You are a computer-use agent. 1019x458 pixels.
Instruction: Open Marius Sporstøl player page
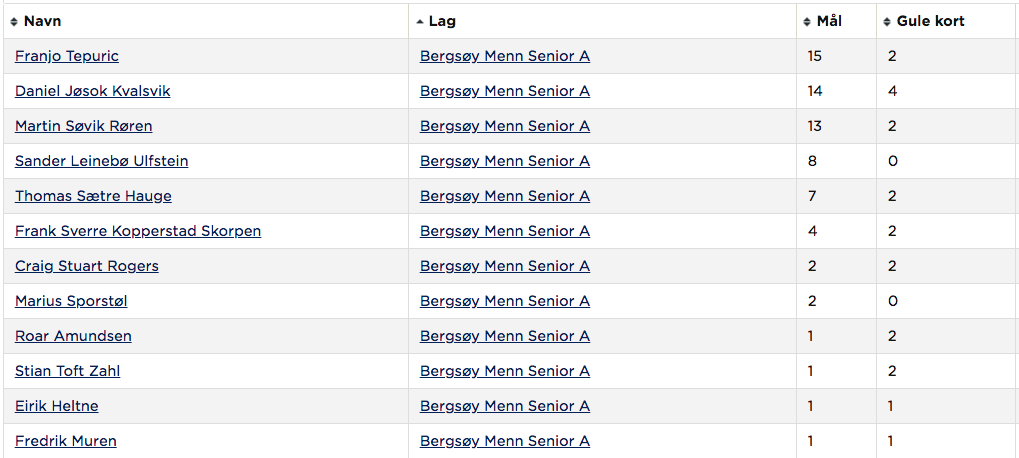(x=71, y=302)
